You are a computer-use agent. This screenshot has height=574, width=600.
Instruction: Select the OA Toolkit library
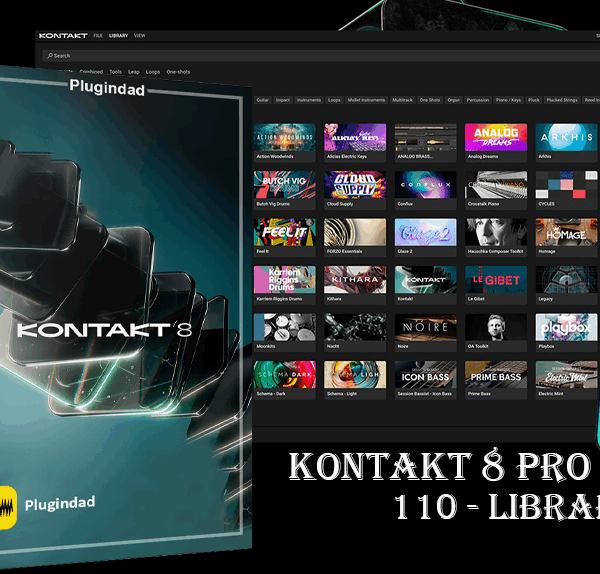click(x=496, y=332)
